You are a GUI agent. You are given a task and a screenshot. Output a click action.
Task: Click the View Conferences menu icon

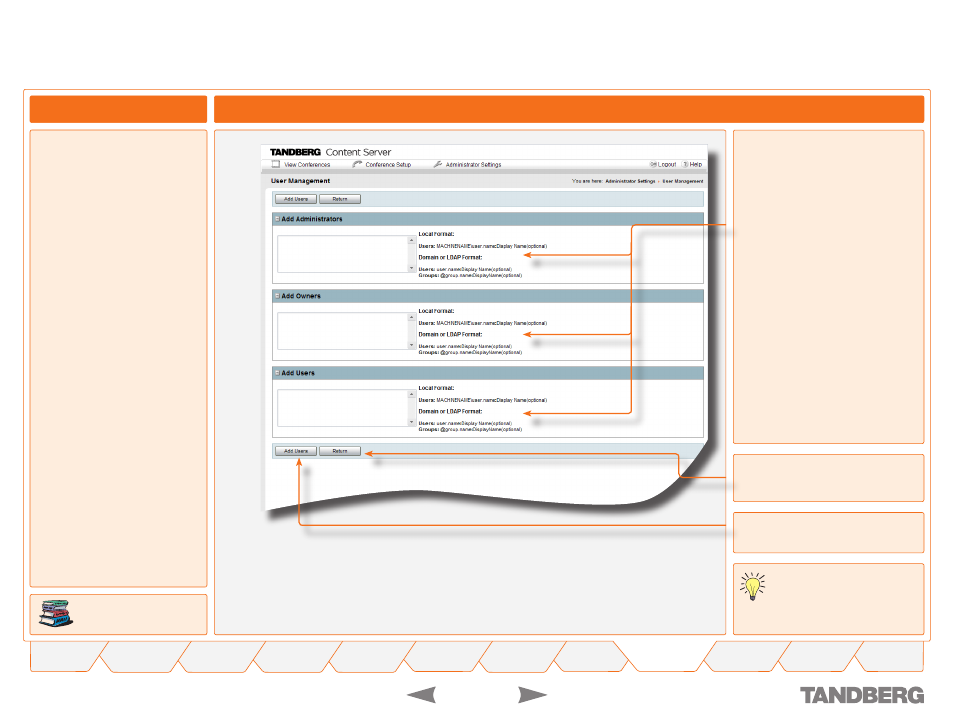[x=276, y=164]
